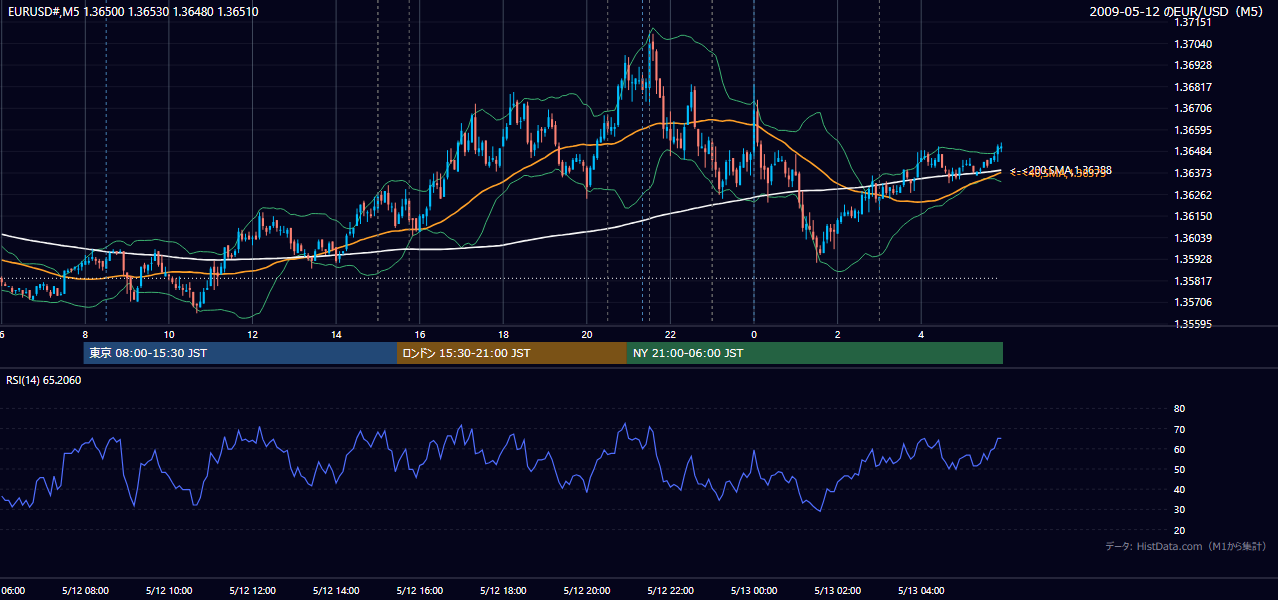Screen dimensions: 1278x600
Task: Click price axis label 1.37151
Action: pyautogui.click(x=1193, y=22)
